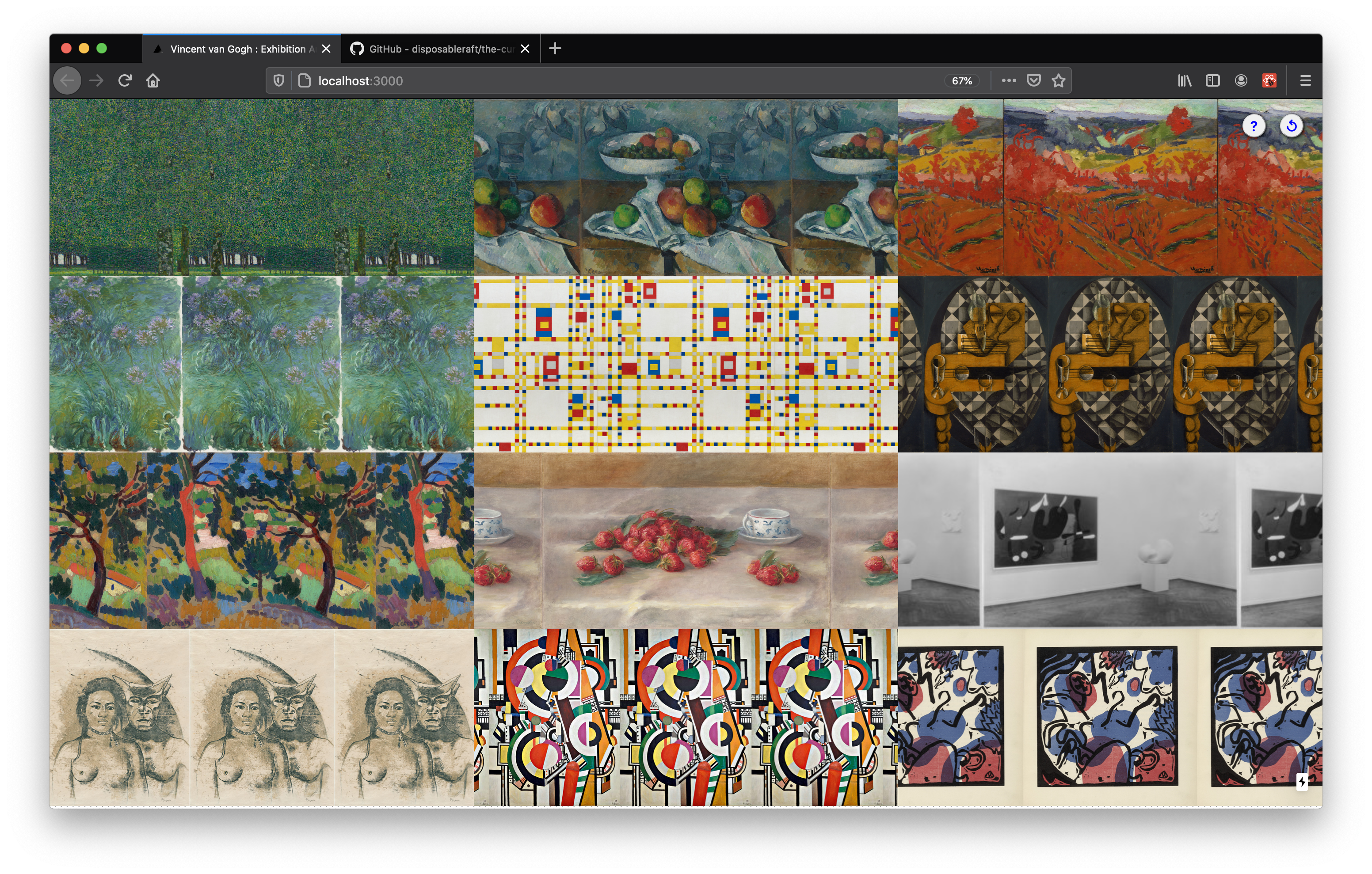Open the hamburger application menu
The width and height of the screenshot is (1372, 874).
click(1305, 81)
